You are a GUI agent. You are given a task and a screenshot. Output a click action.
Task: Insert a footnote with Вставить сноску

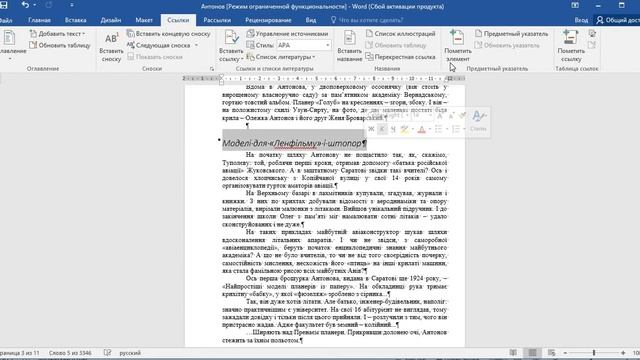point(111,47)
